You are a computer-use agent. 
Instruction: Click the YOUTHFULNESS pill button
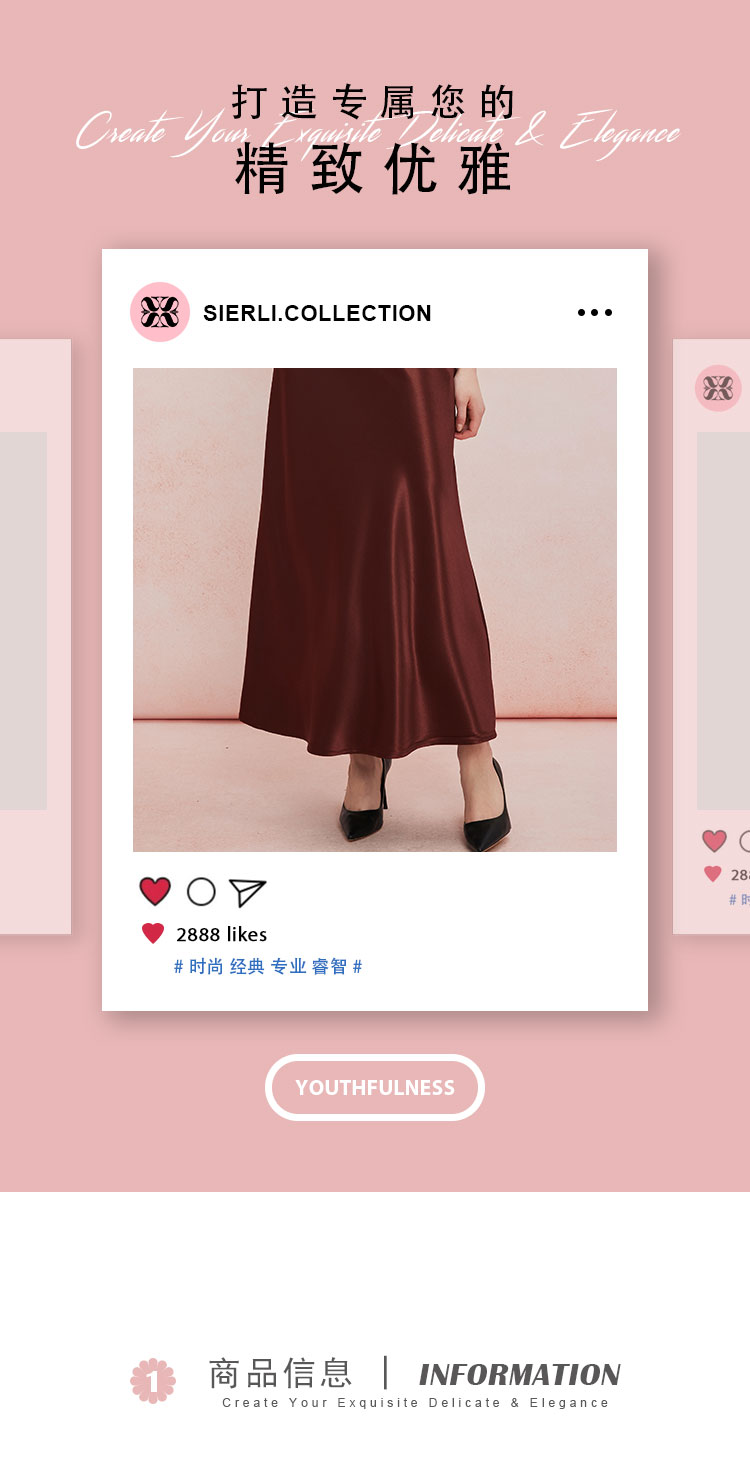pyautogui.click(x=375, y=1087)
